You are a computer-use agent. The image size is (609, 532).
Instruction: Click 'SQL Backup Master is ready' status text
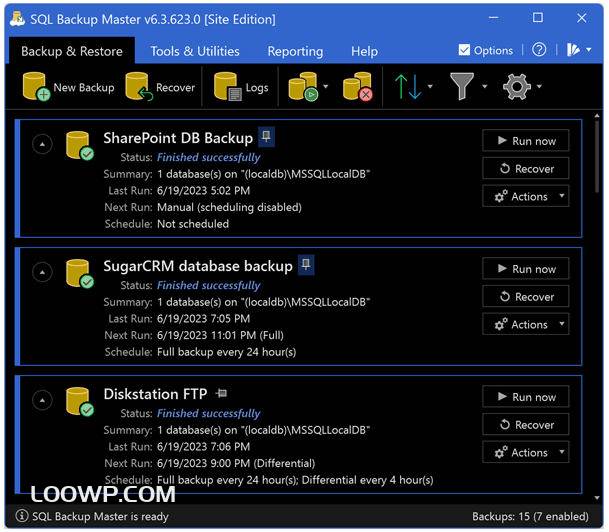click(100, 516)
